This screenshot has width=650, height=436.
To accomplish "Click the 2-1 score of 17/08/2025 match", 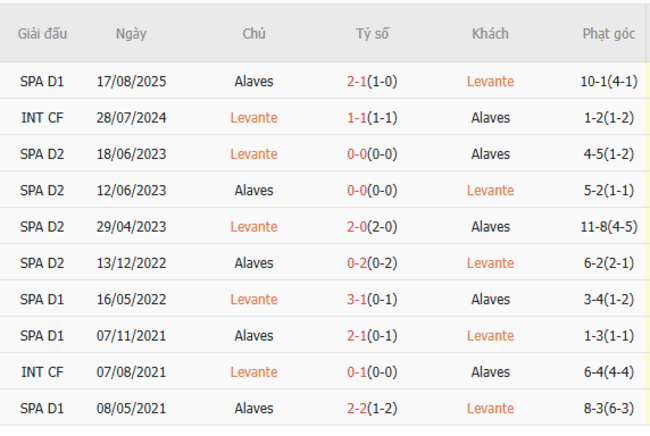I will point(357,81).
